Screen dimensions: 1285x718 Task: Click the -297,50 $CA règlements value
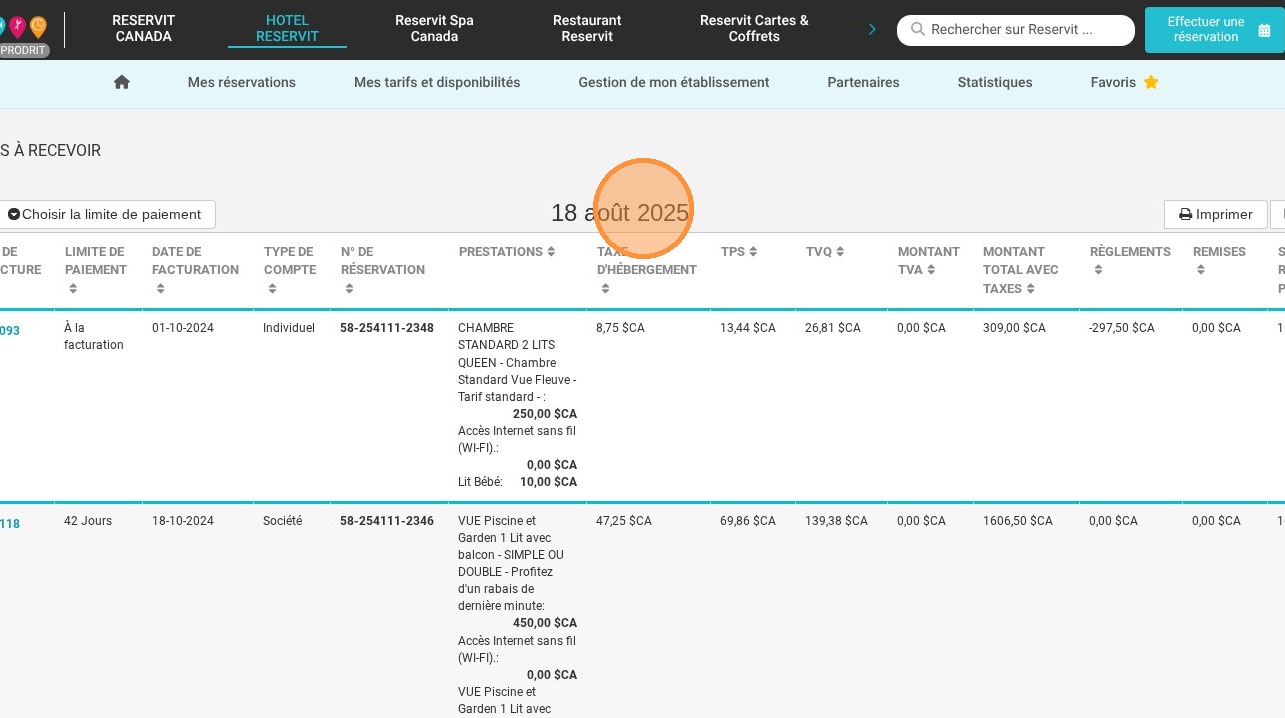(x=1121, y=328)
